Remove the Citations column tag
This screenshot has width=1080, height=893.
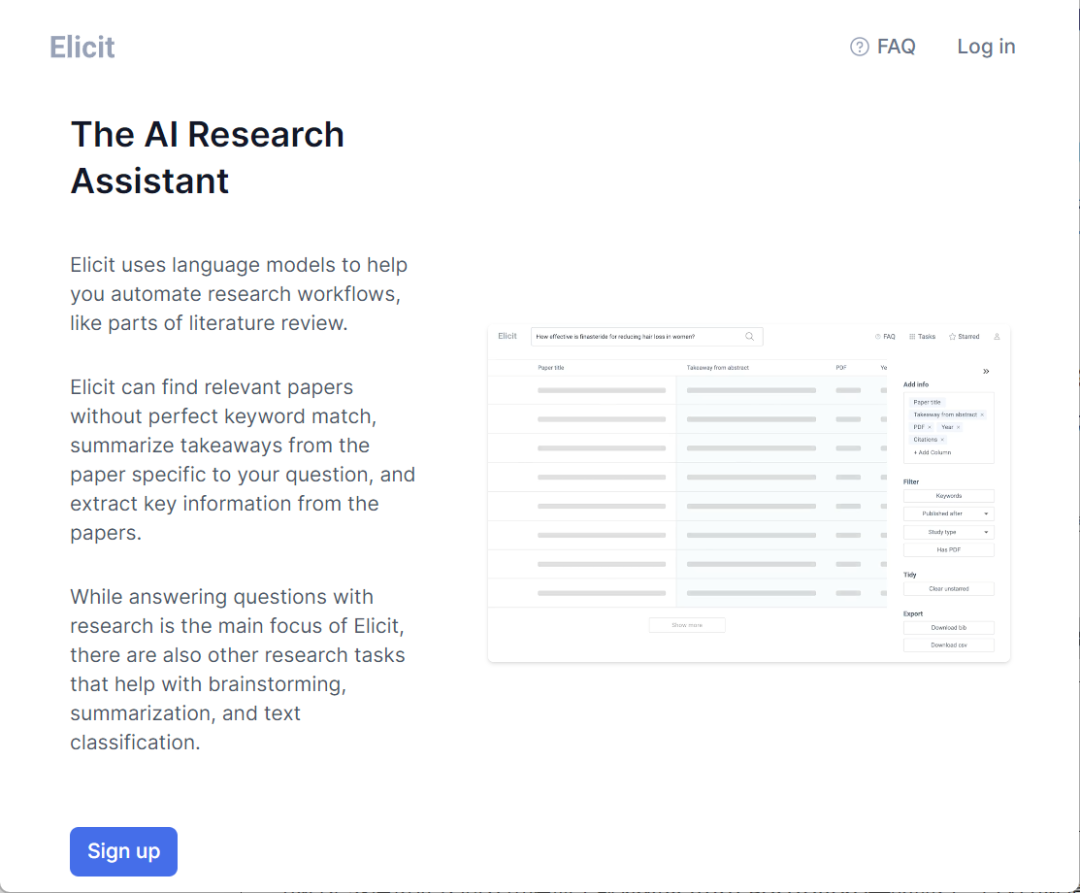click(942, 440)
